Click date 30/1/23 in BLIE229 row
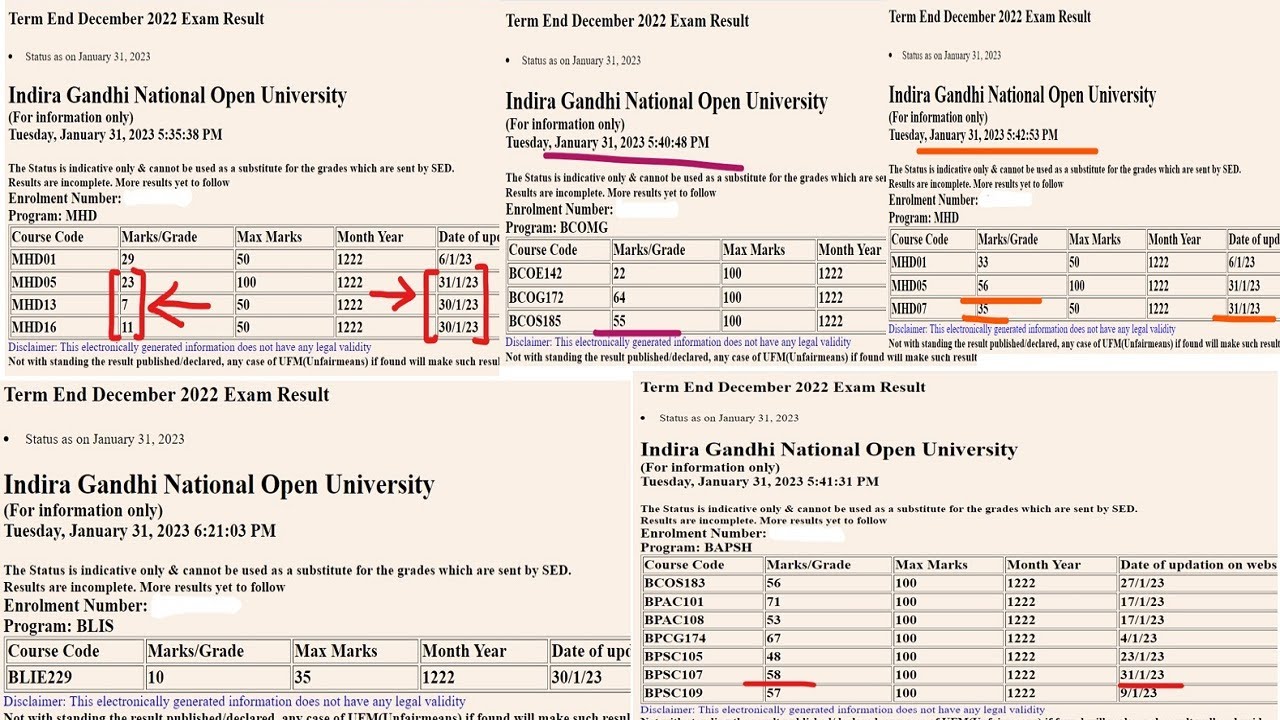 pos(577,677)
